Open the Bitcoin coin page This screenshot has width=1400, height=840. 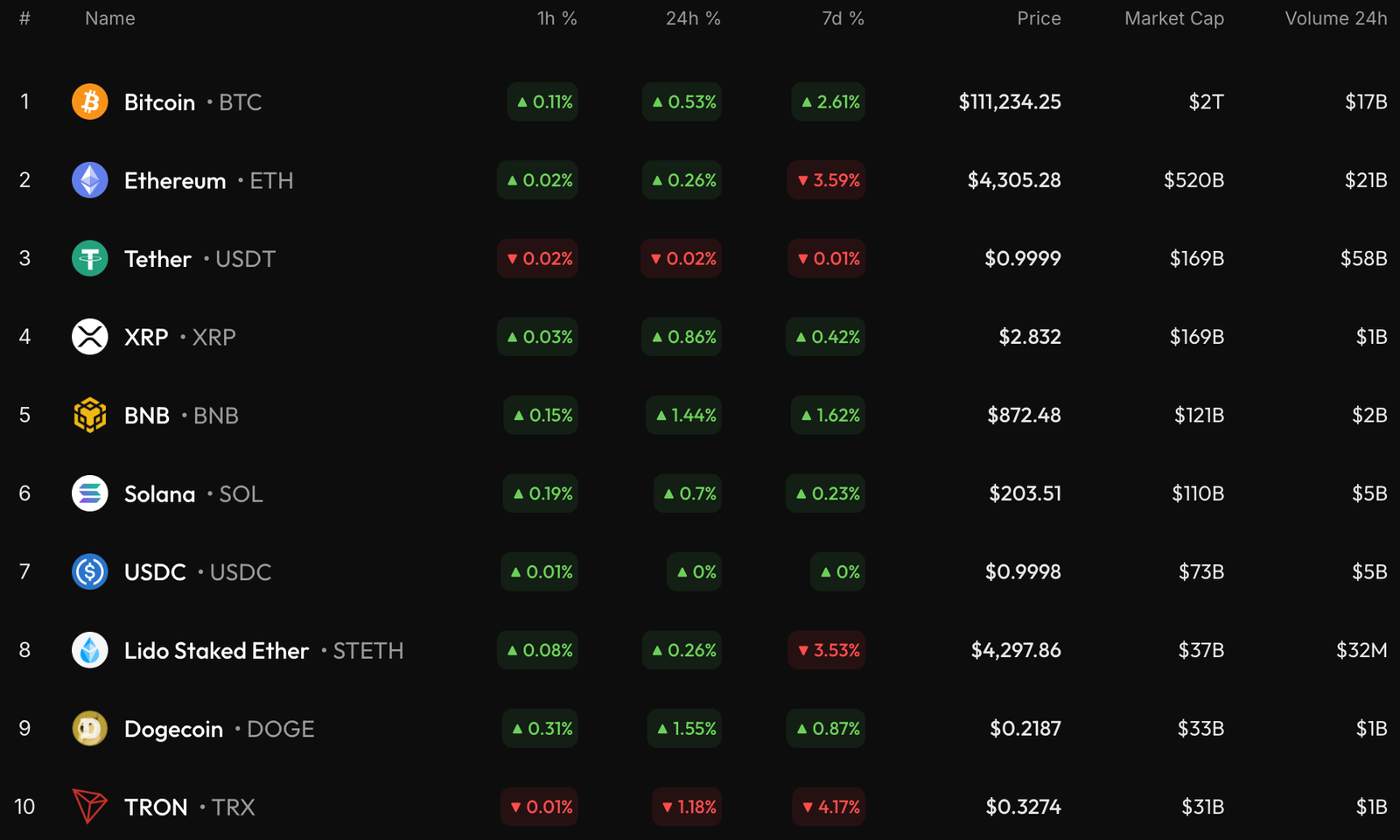point(160,101)
